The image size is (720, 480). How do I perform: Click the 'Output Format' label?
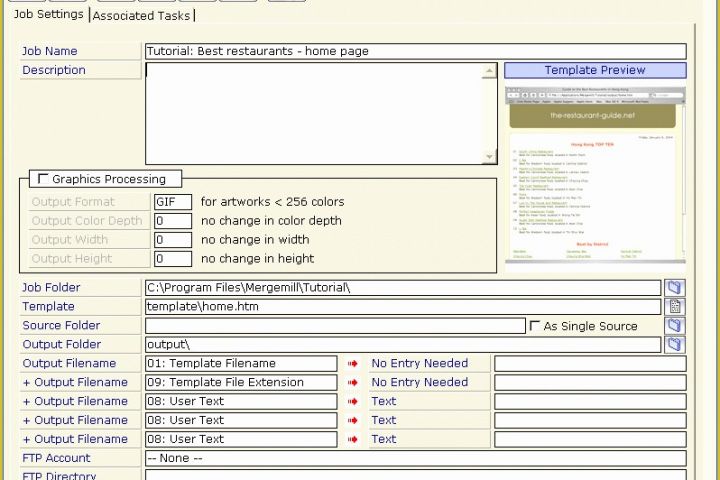(73, 202)
